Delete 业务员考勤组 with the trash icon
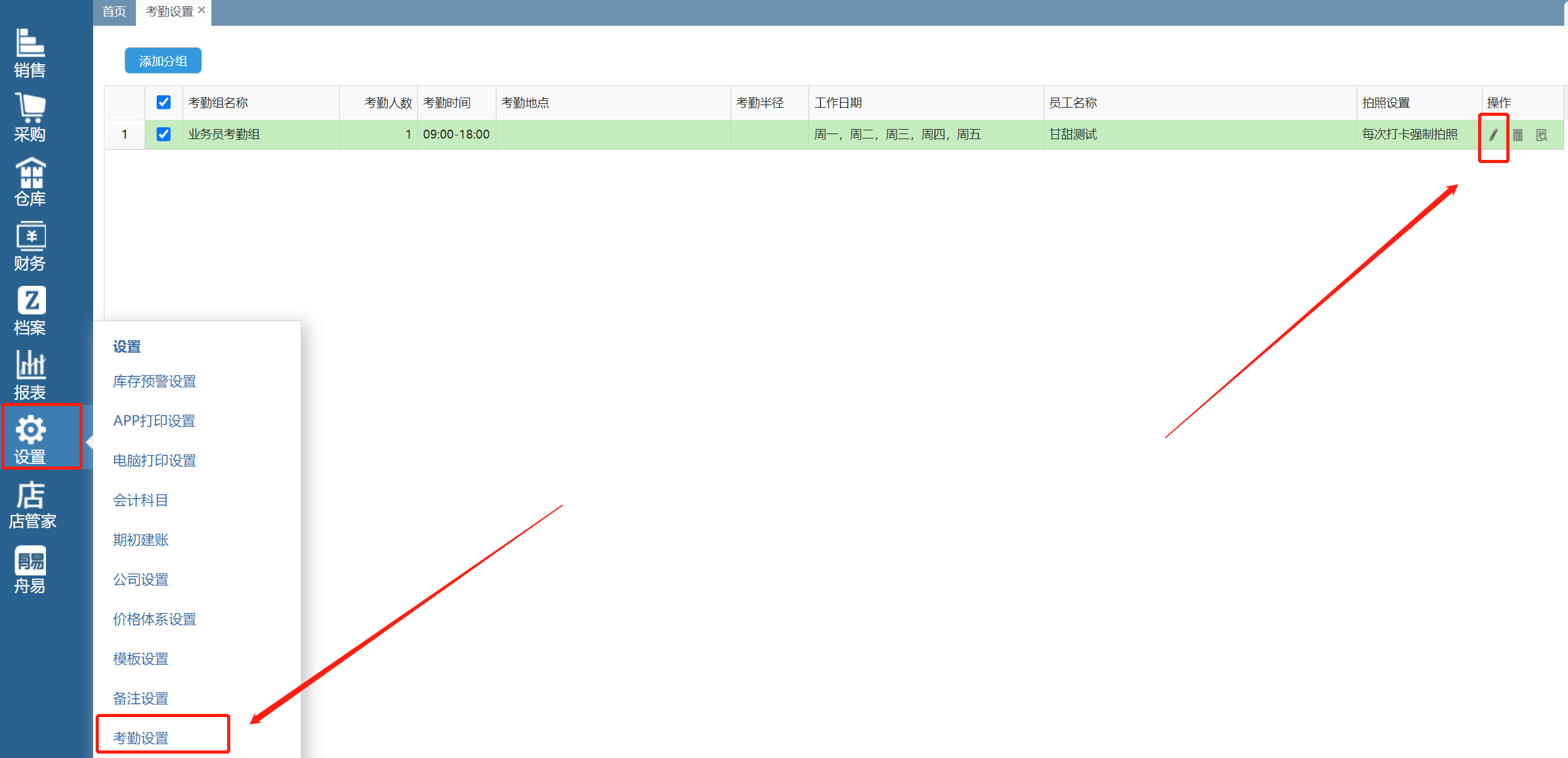 pos(1518,135)
